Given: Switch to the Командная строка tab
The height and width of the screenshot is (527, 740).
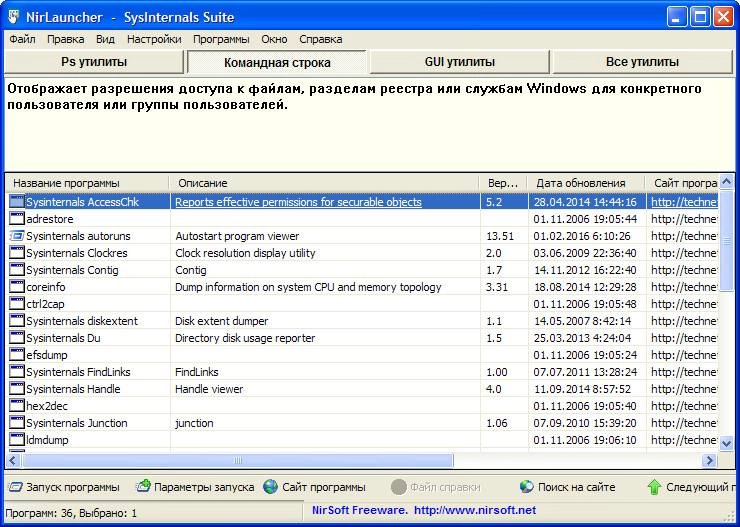Looking at the screenshot, I should 277,62.
